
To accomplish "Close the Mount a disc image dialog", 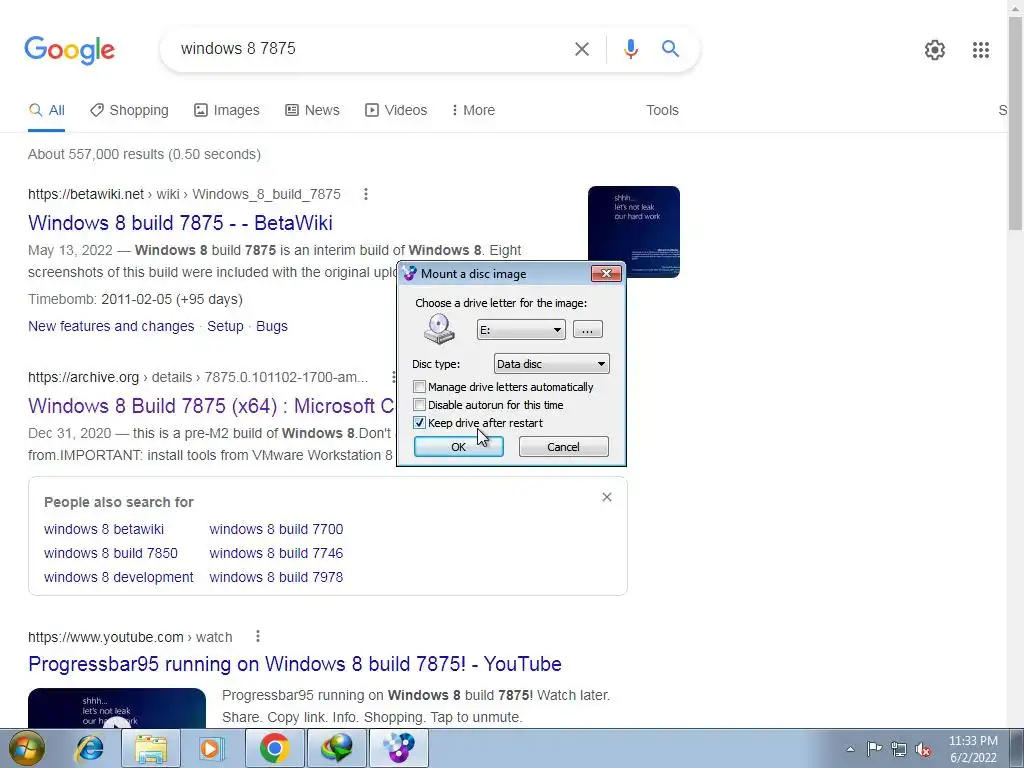I will (606, 273).
